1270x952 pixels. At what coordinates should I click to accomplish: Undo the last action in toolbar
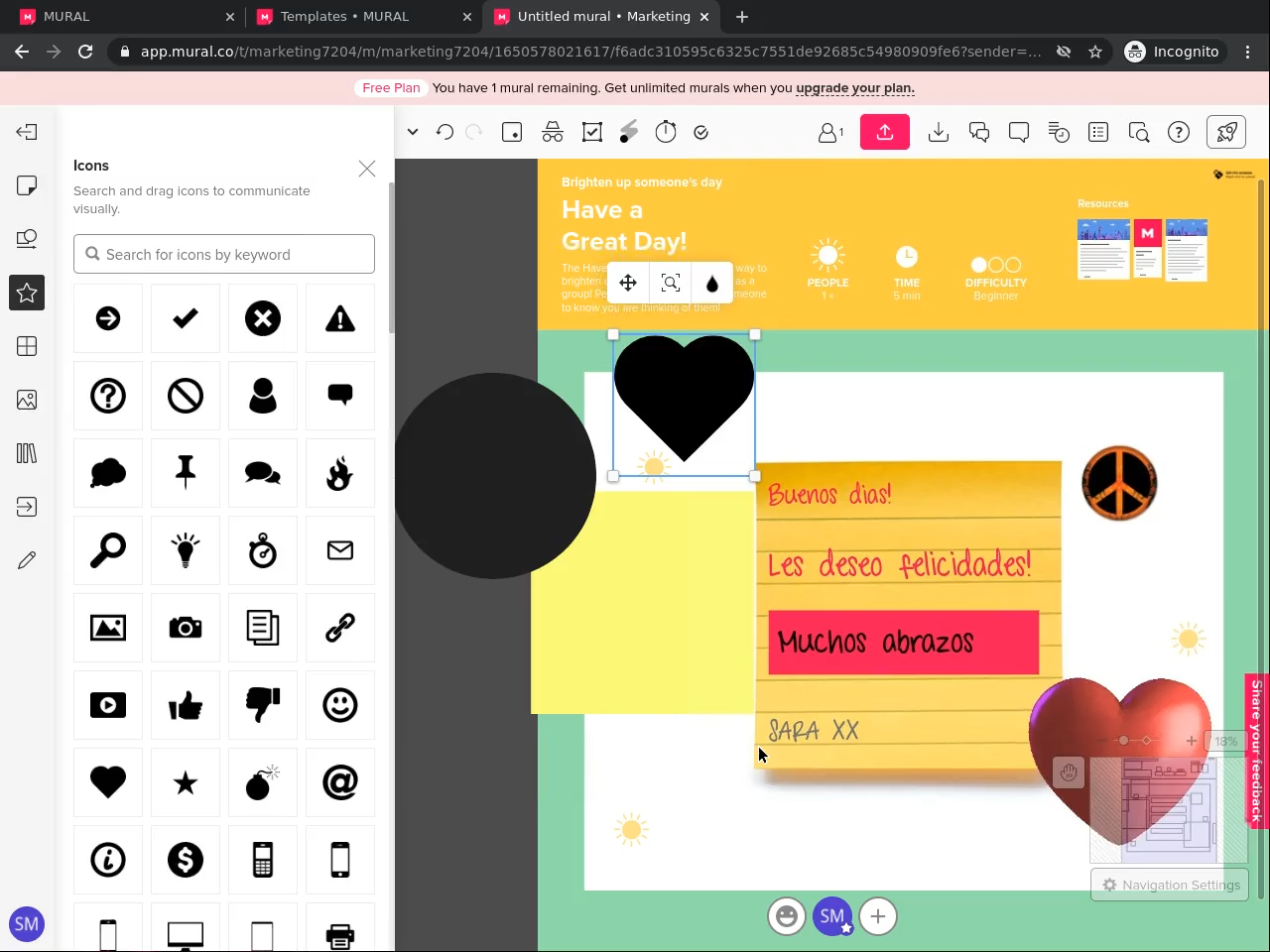[x=444, y=132]
